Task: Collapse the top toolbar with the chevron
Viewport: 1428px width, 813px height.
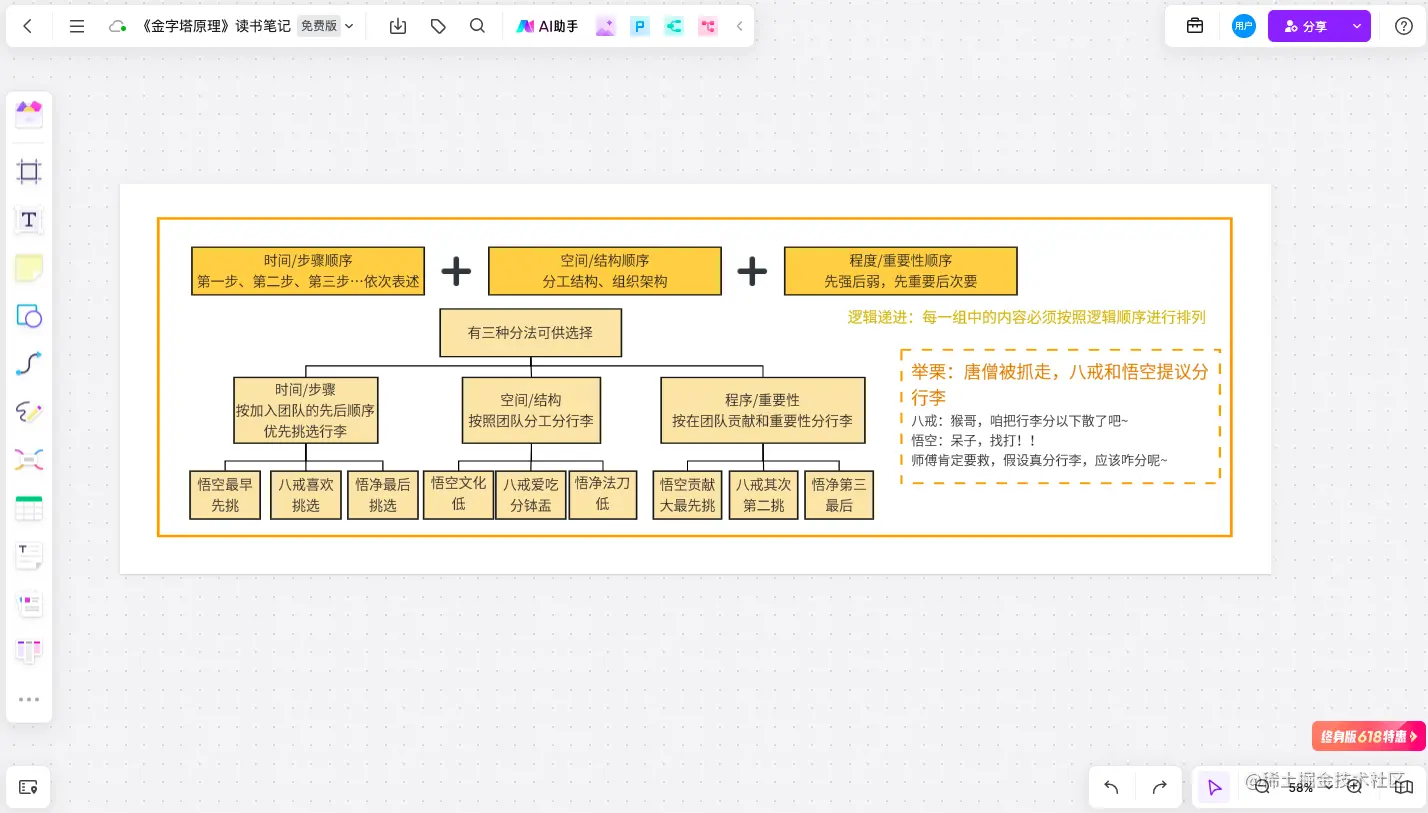Action: [x=740, y=27]
